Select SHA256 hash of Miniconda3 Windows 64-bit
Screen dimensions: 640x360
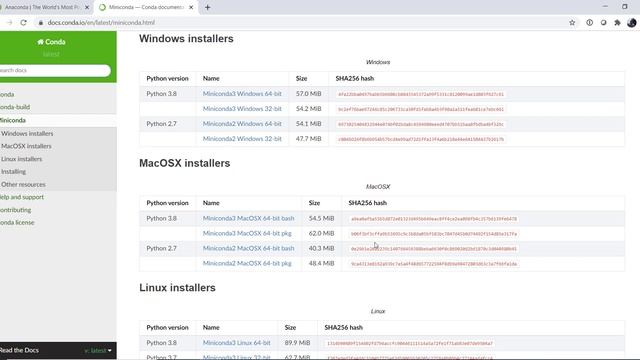(421, 94)
